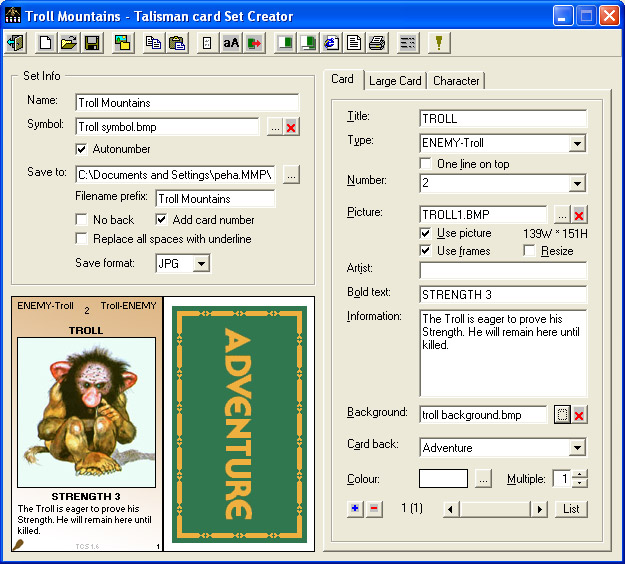
Task: Click the web page export icon
Action: point(331,42)
